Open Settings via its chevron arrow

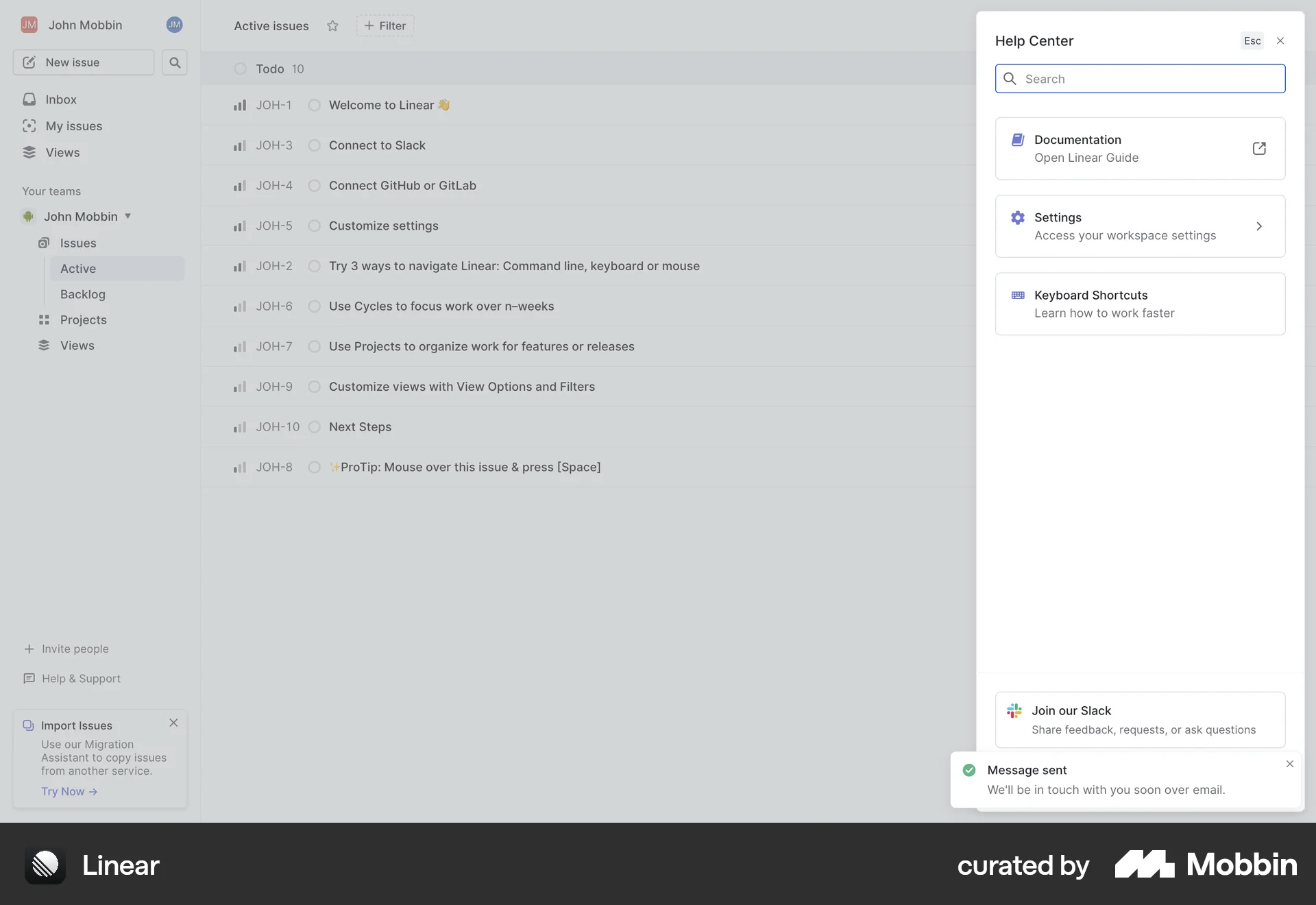1260,226
